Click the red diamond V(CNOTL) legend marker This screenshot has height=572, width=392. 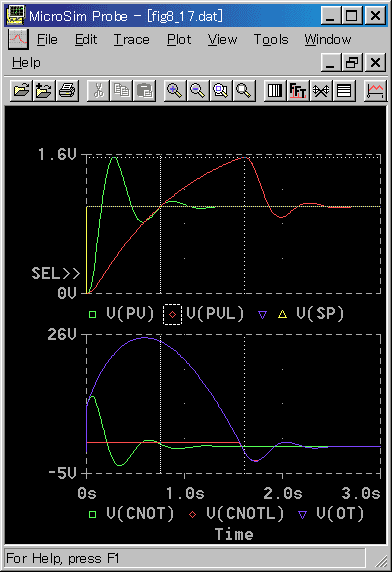(193, 514)
